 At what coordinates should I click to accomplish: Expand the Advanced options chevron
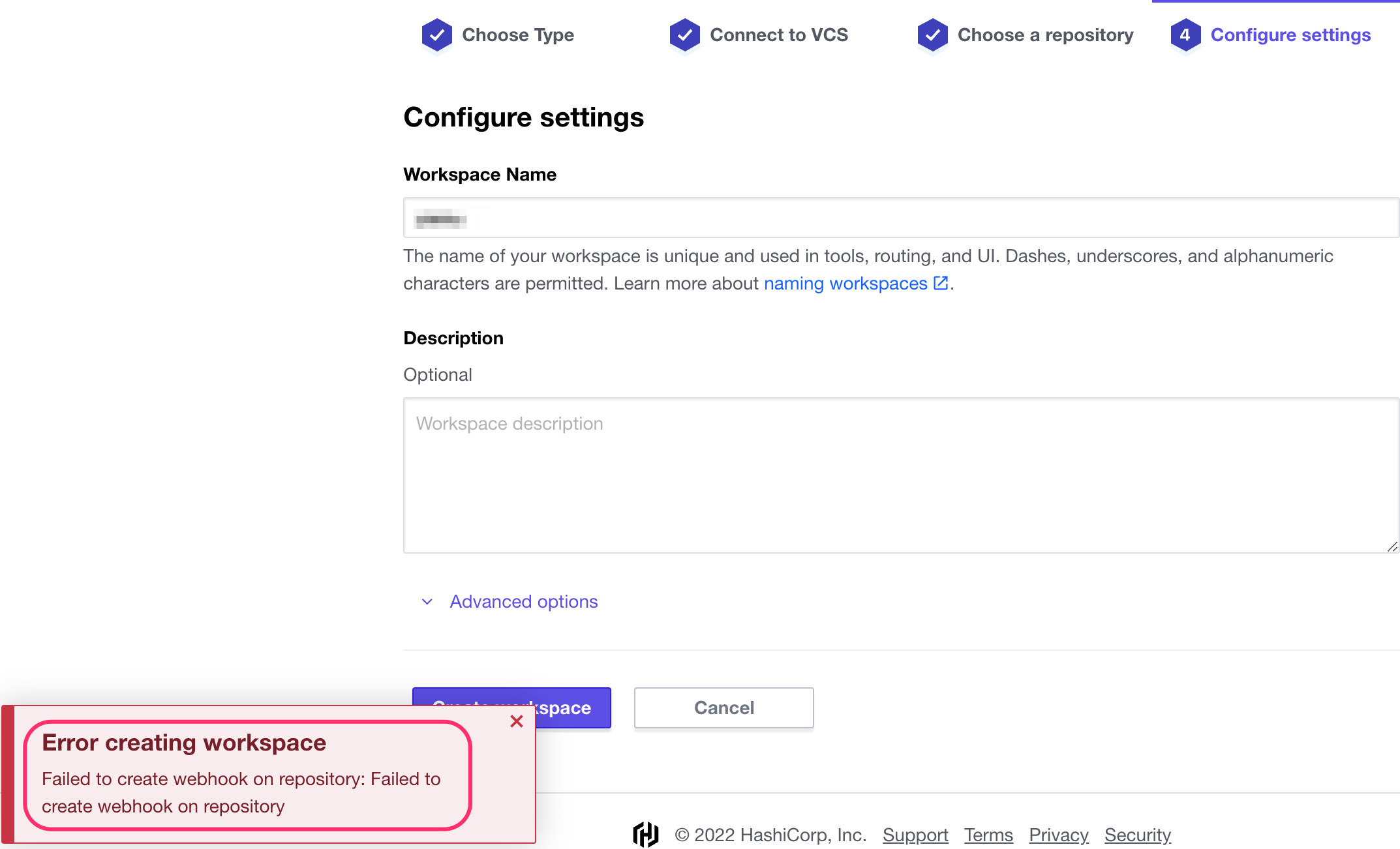(427, 602)
